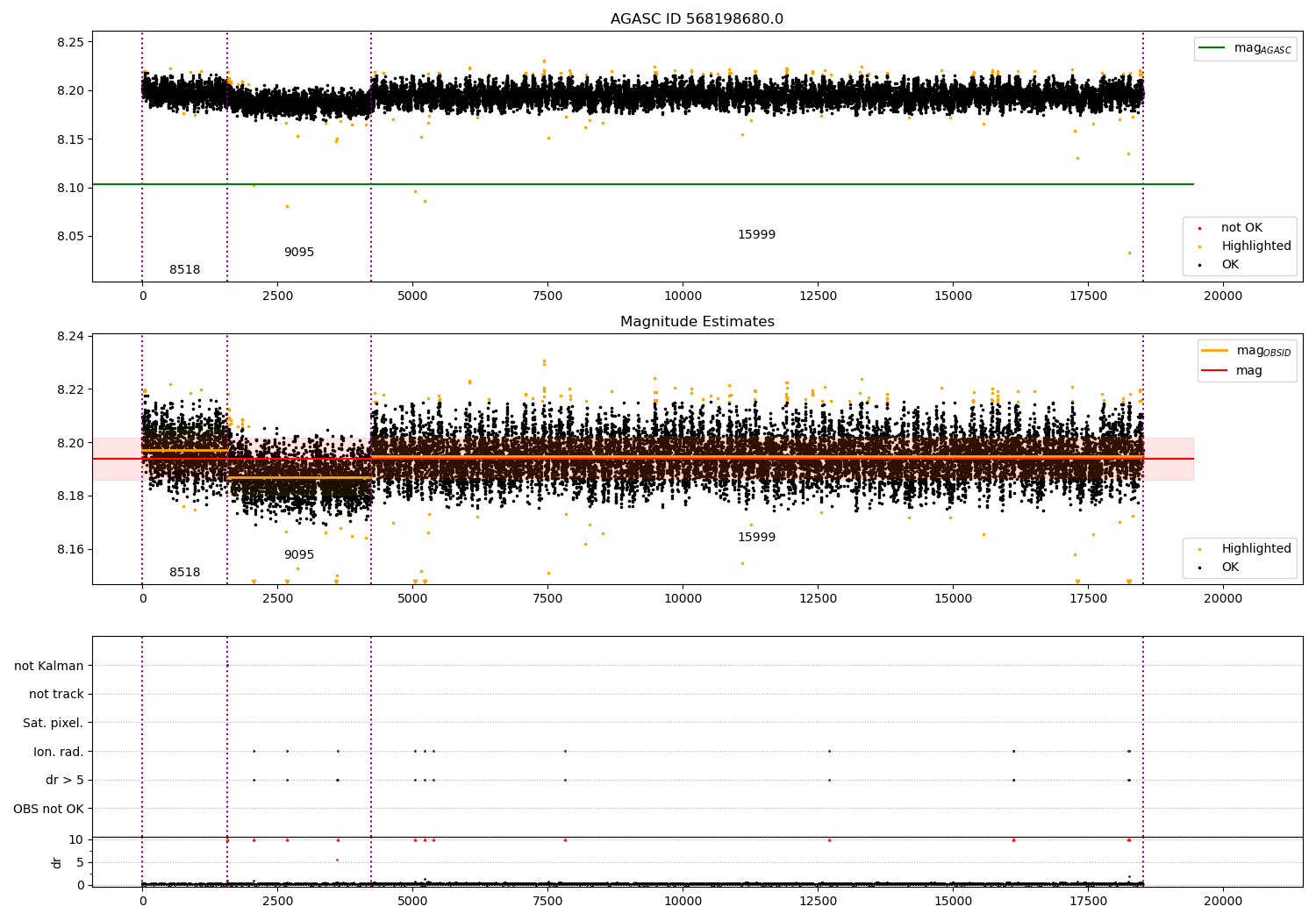Click the "OK" legend entry in top plot
Image resolution: width=1316 pixels, height=921 pixels.
[1230, 265]
